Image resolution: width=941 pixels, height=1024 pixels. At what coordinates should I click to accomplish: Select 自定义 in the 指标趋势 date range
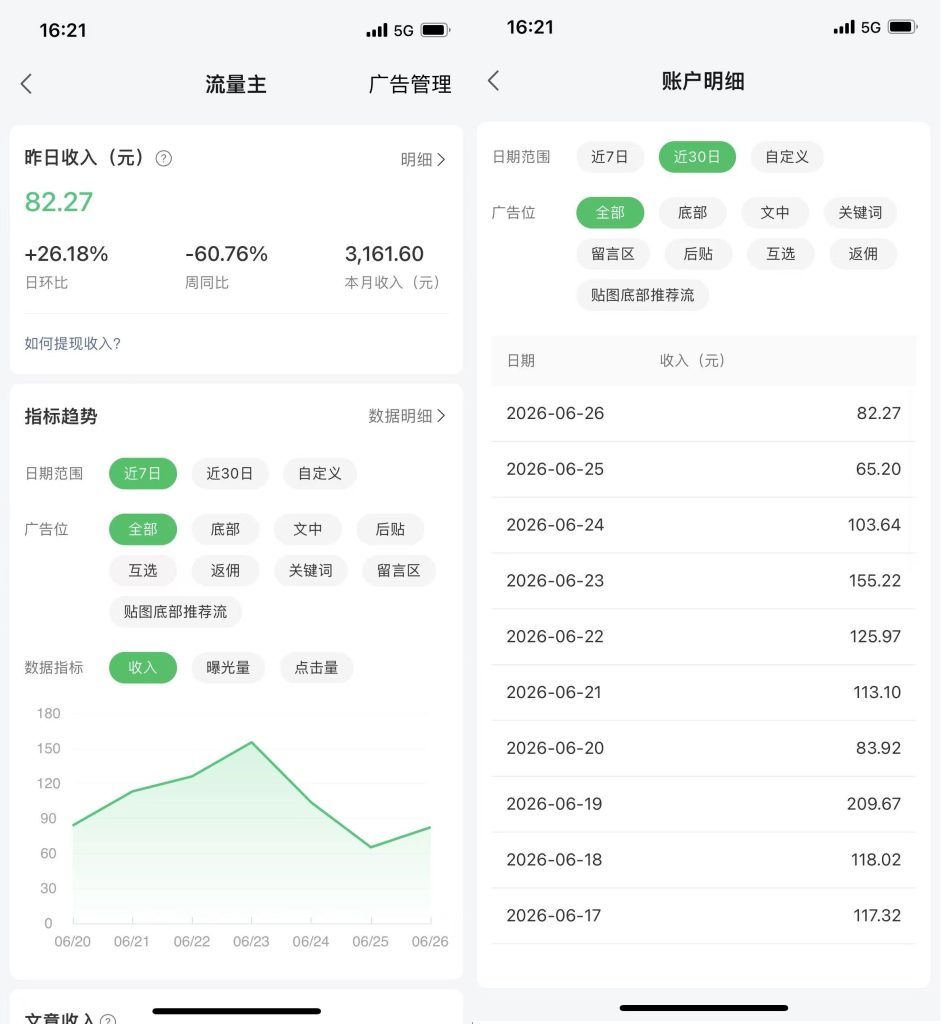click(x=319, y=473)
